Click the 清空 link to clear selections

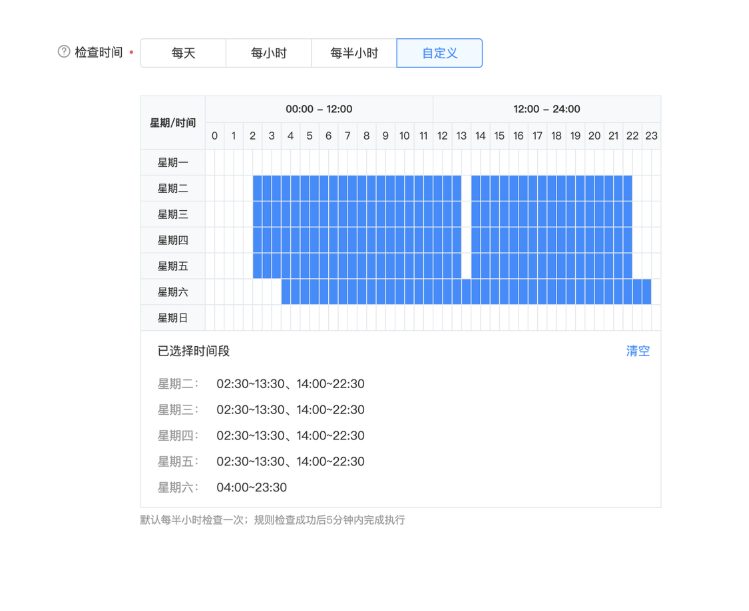(x=638, y=351)
